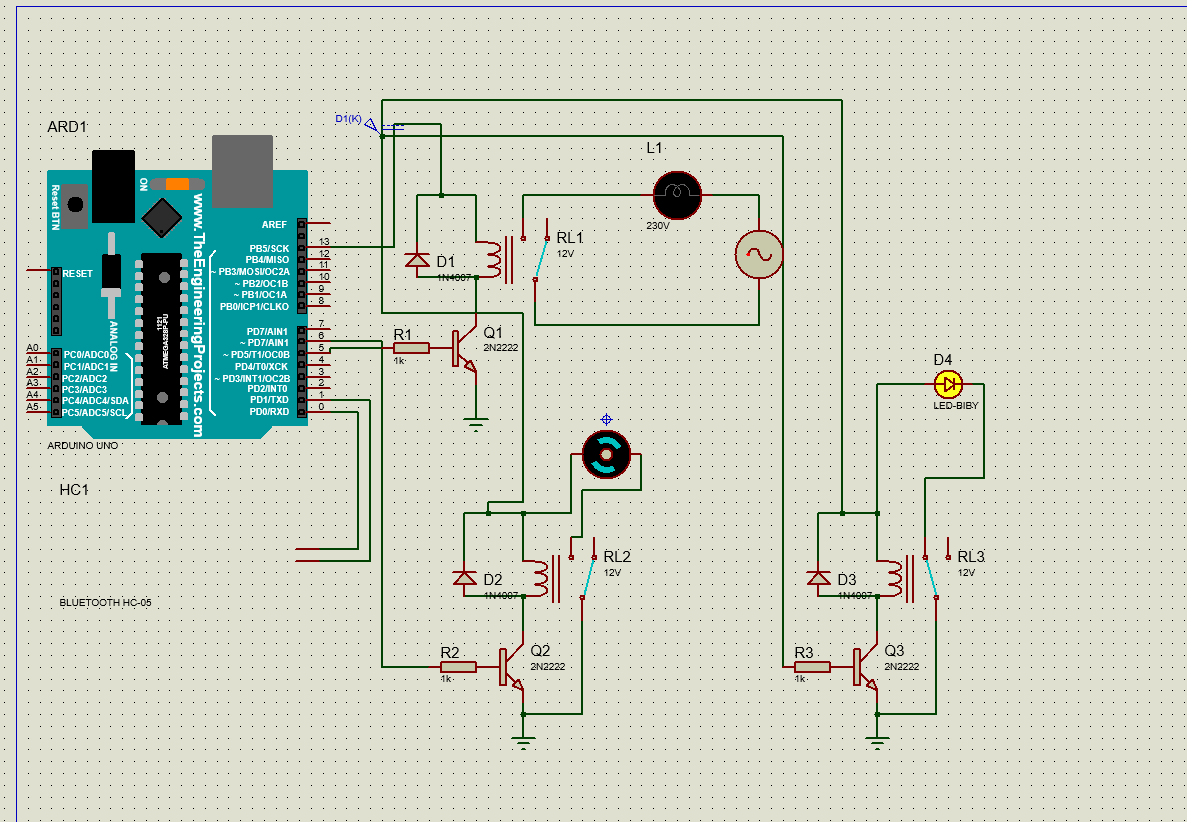Click the LED-BIBY value label

956,406
